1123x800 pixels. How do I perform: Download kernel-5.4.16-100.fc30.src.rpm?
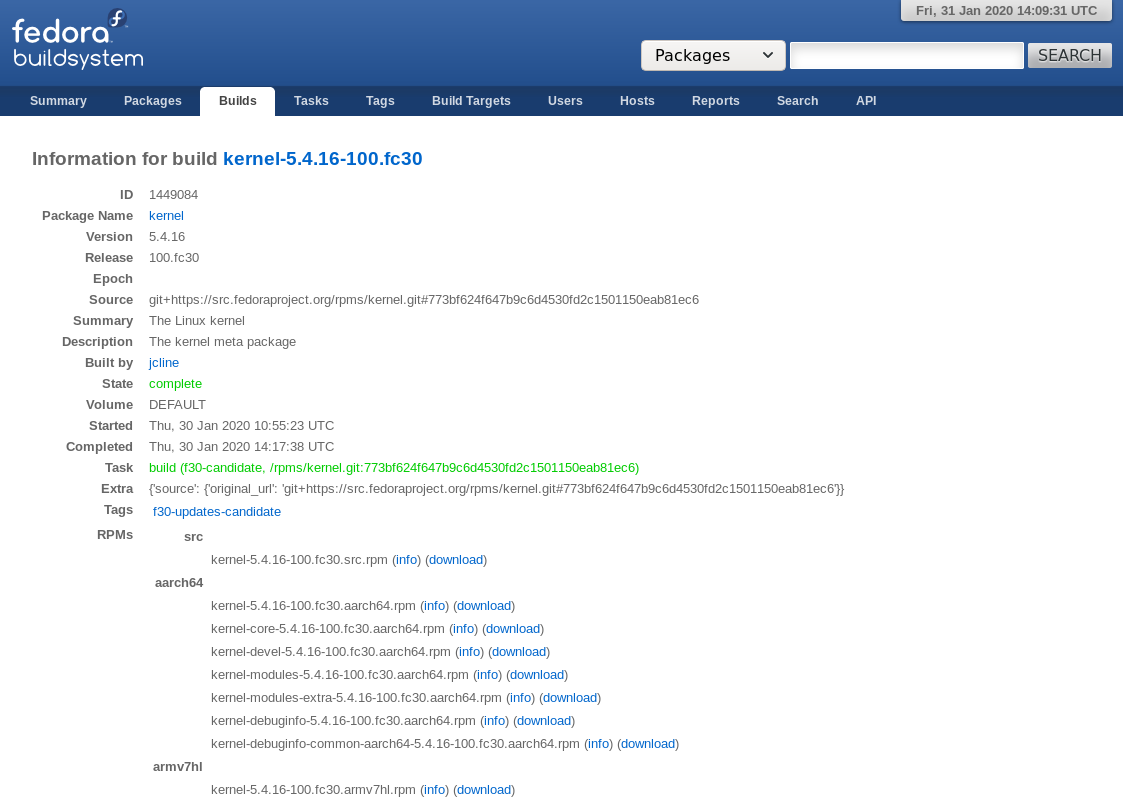[x=456, y=560]
